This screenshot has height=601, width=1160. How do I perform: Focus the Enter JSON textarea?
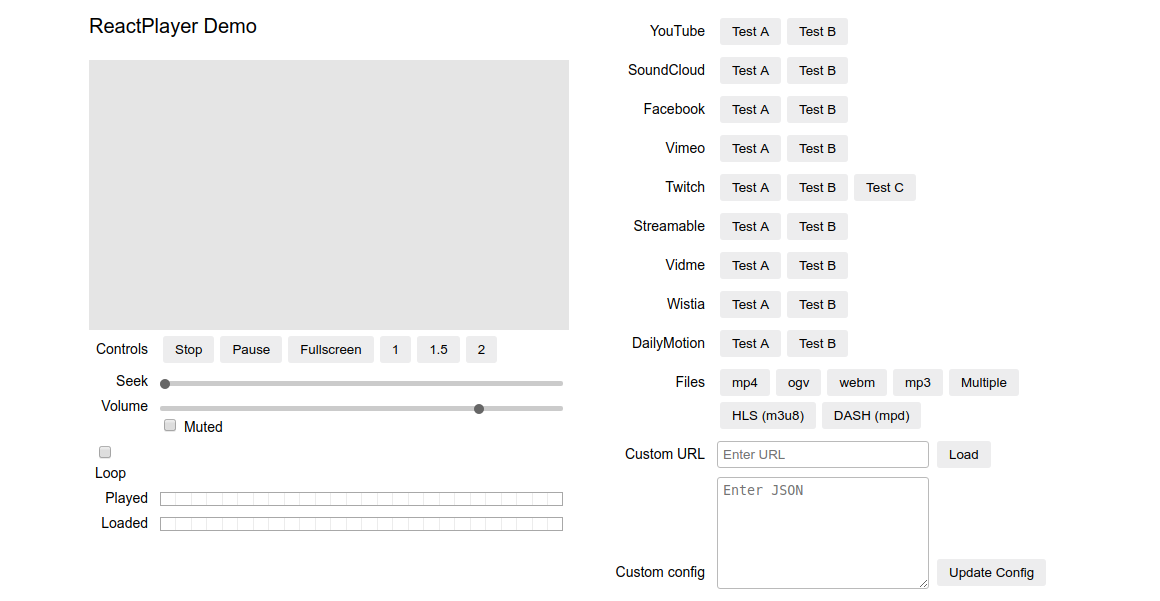pos(823,533)
